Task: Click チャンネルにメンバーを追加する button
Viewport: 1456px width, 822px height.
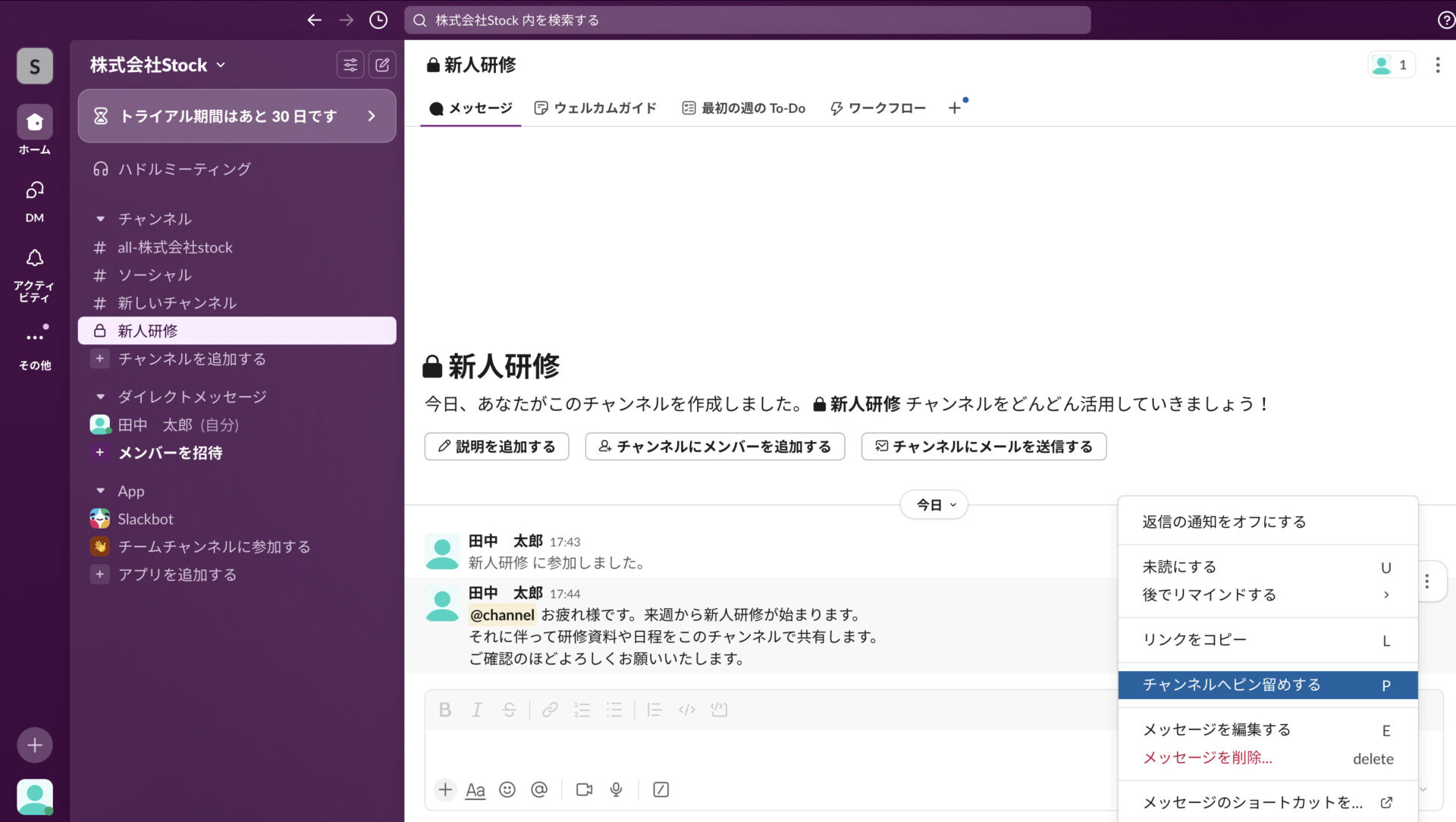Action: click(714, 447)
